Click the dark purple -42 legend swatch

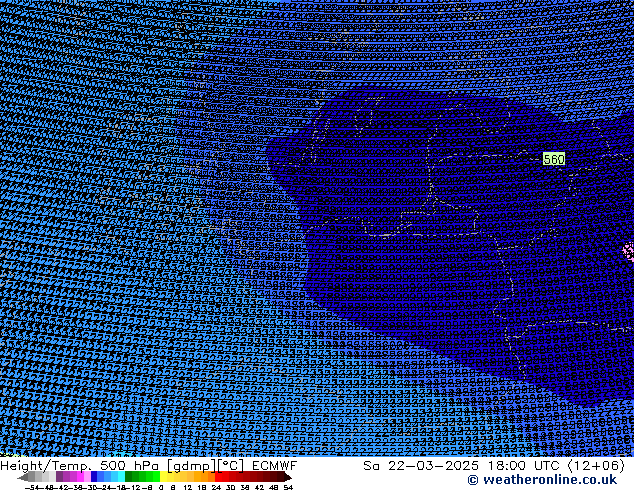pyautogui.click(x=59, y=477)
